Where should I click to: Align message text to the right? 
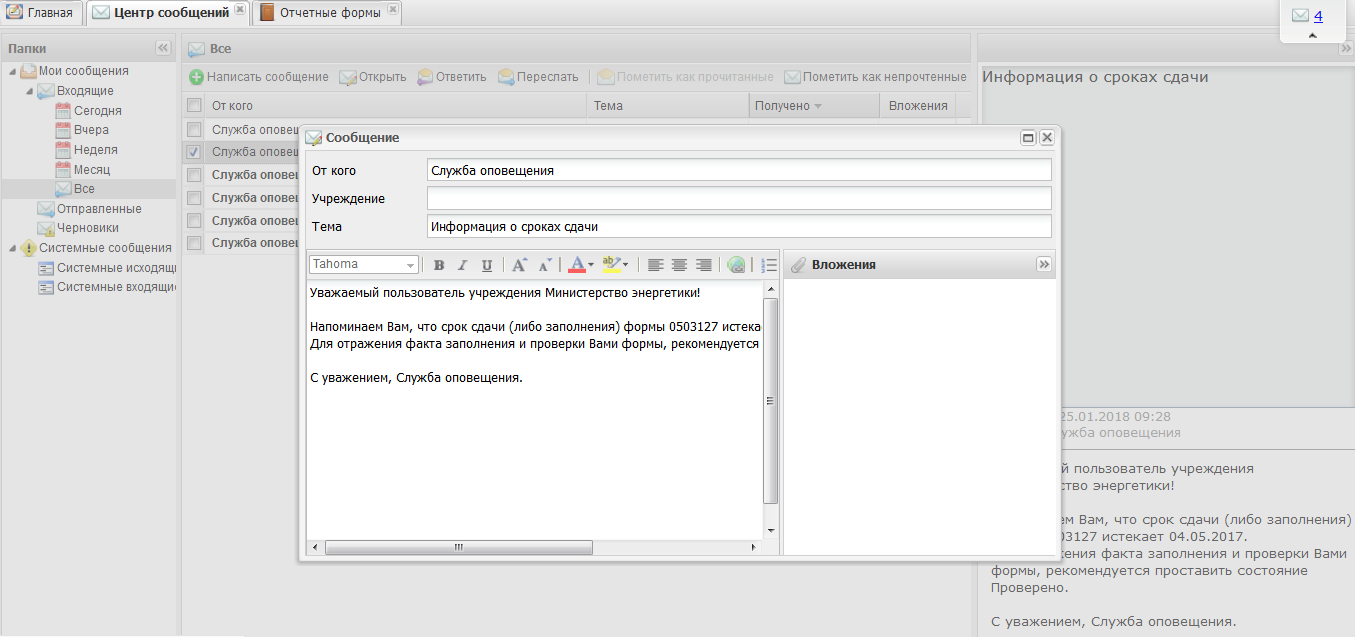click(x=703, y=265)
